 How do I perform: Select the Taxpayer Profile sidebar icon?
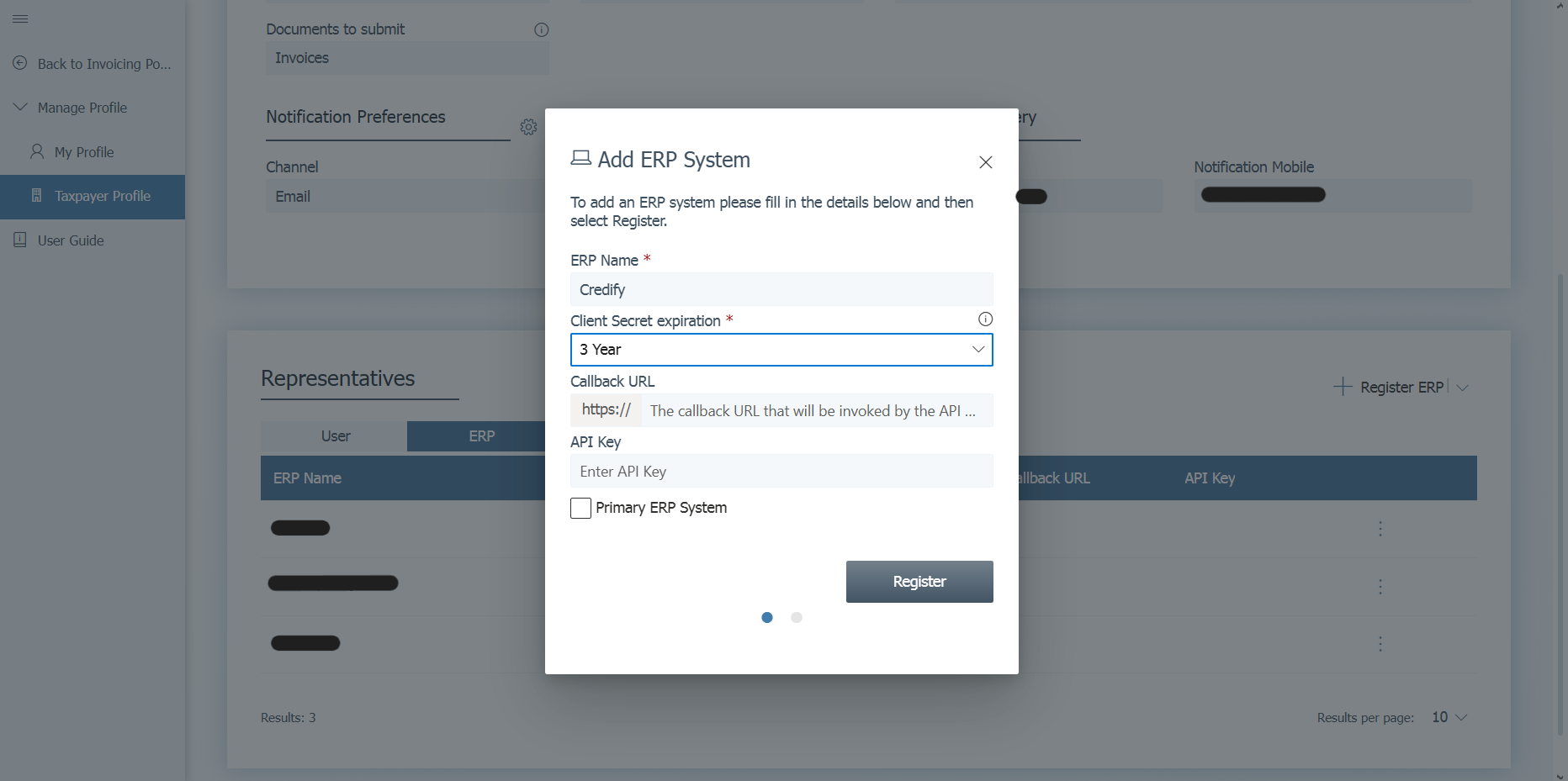point(36,195)
